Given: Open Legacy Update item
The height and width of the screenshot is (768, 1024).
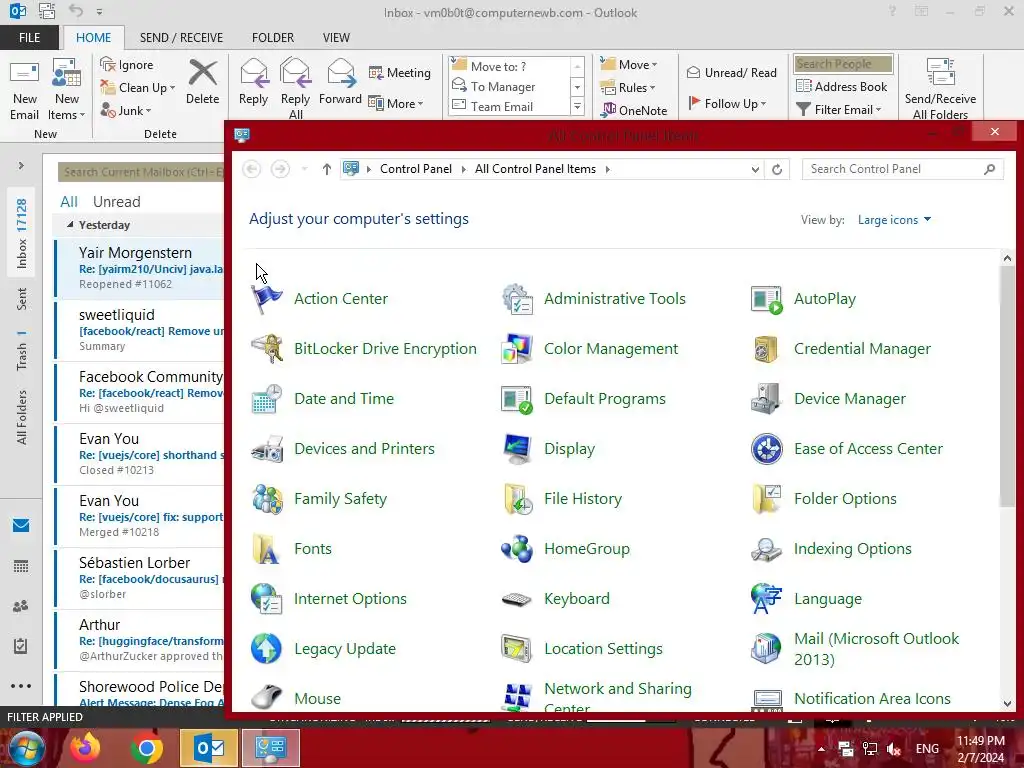Looking at the screenshot, I should (x=324, y=648).
